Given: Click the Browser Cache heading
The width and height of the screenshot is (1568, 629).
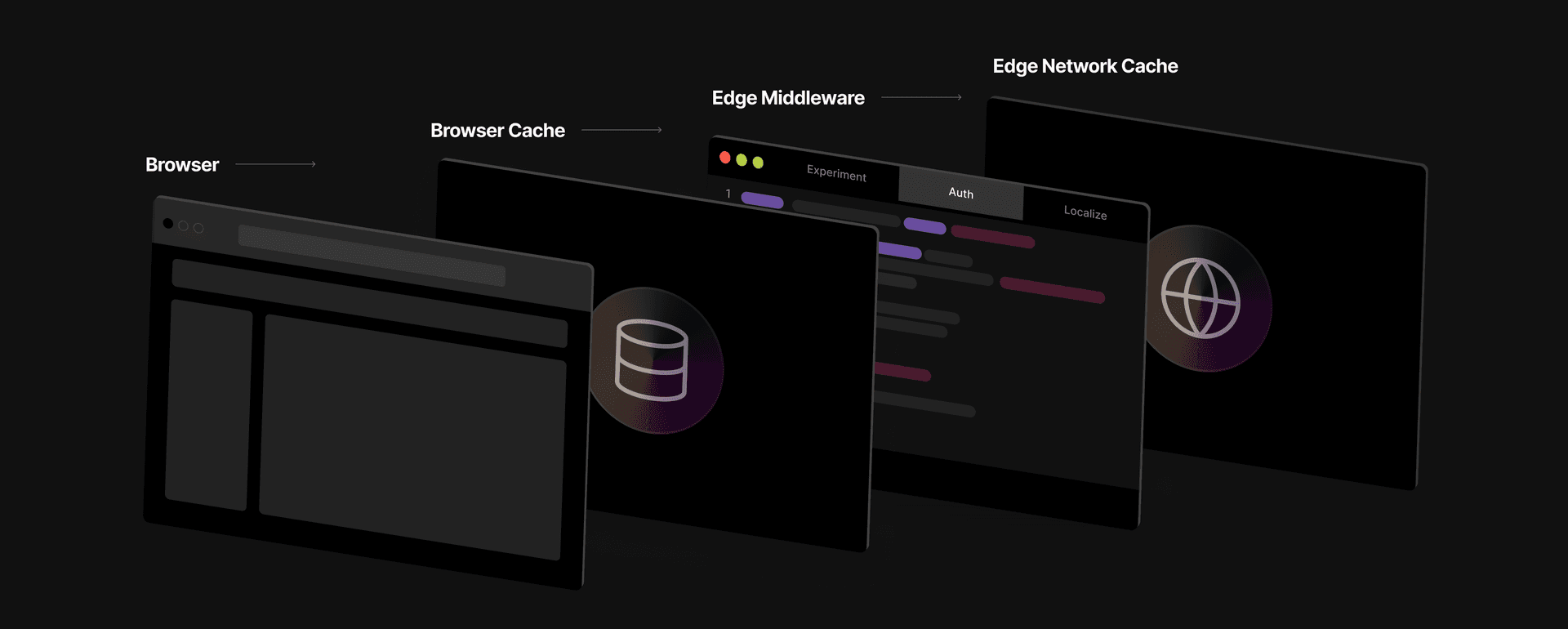Looking at the screenshot, I should [497, 131].
